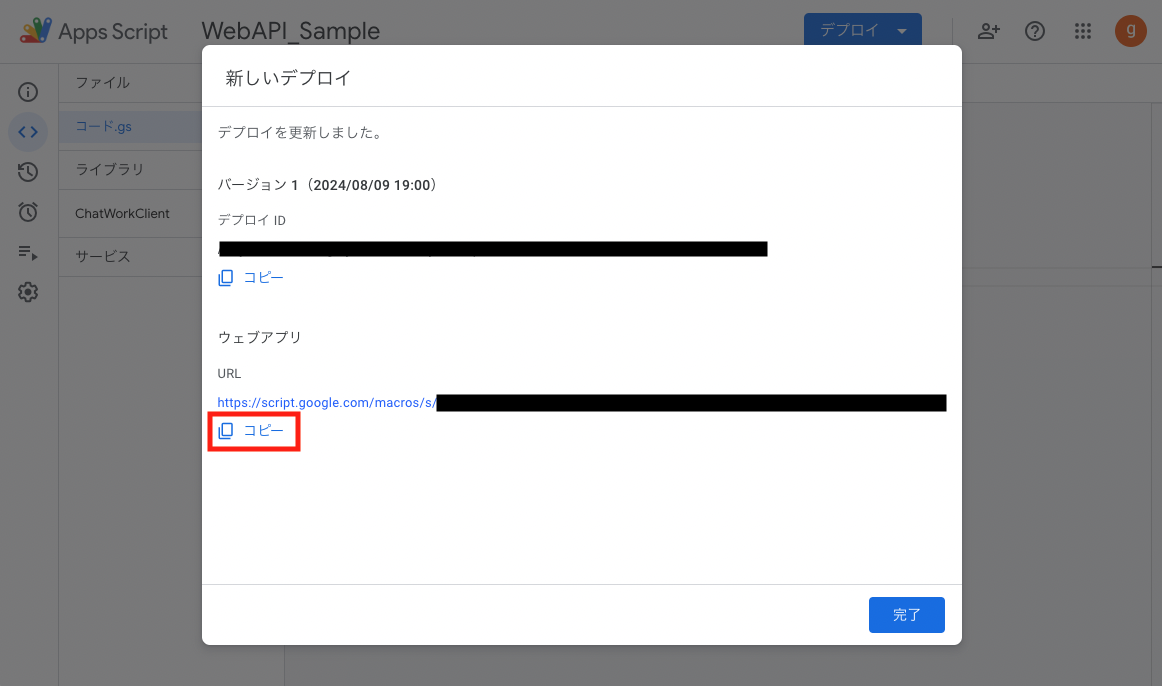
Task: Select the code Editor icon in sidebar
Action: click(28, 131)
